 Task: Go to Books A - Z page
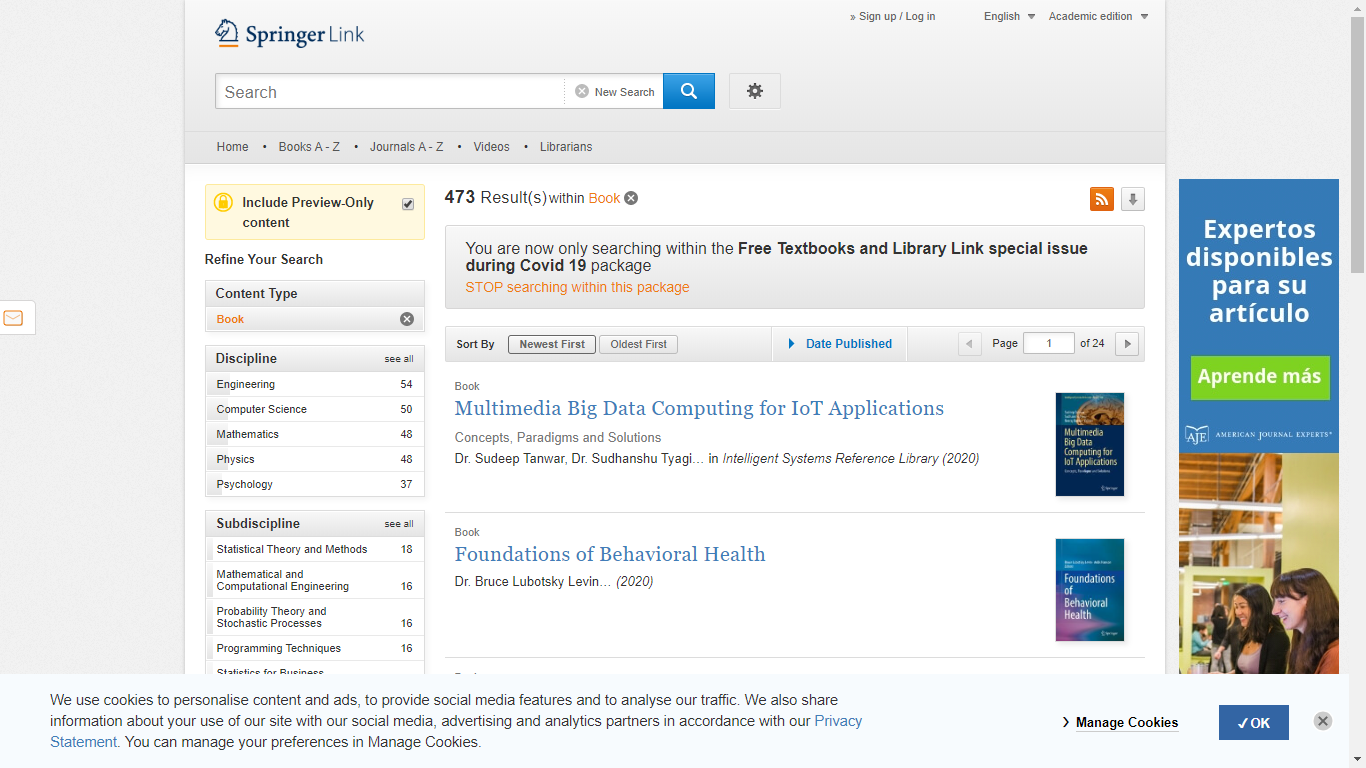point(309,147)
